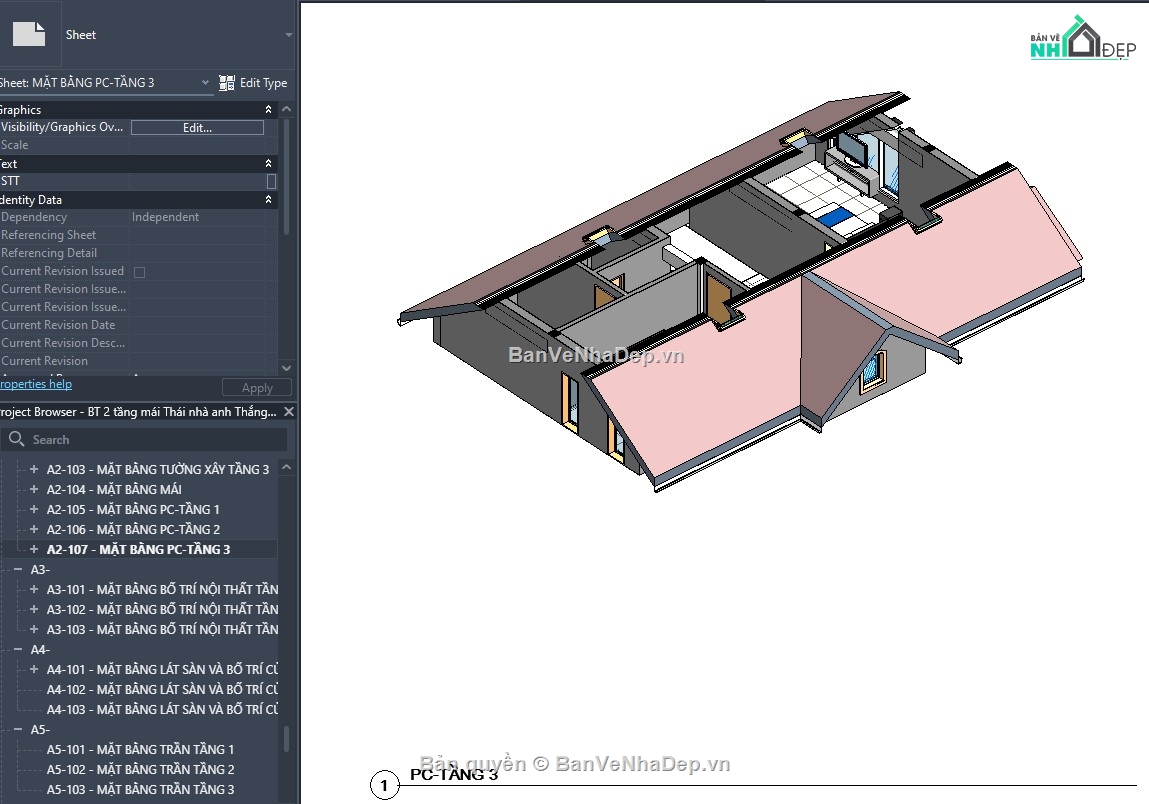Toggle the Current Revision Issued checkbox
The image size is (1149, 804).
pyautogui.click(x=139, y=272)
